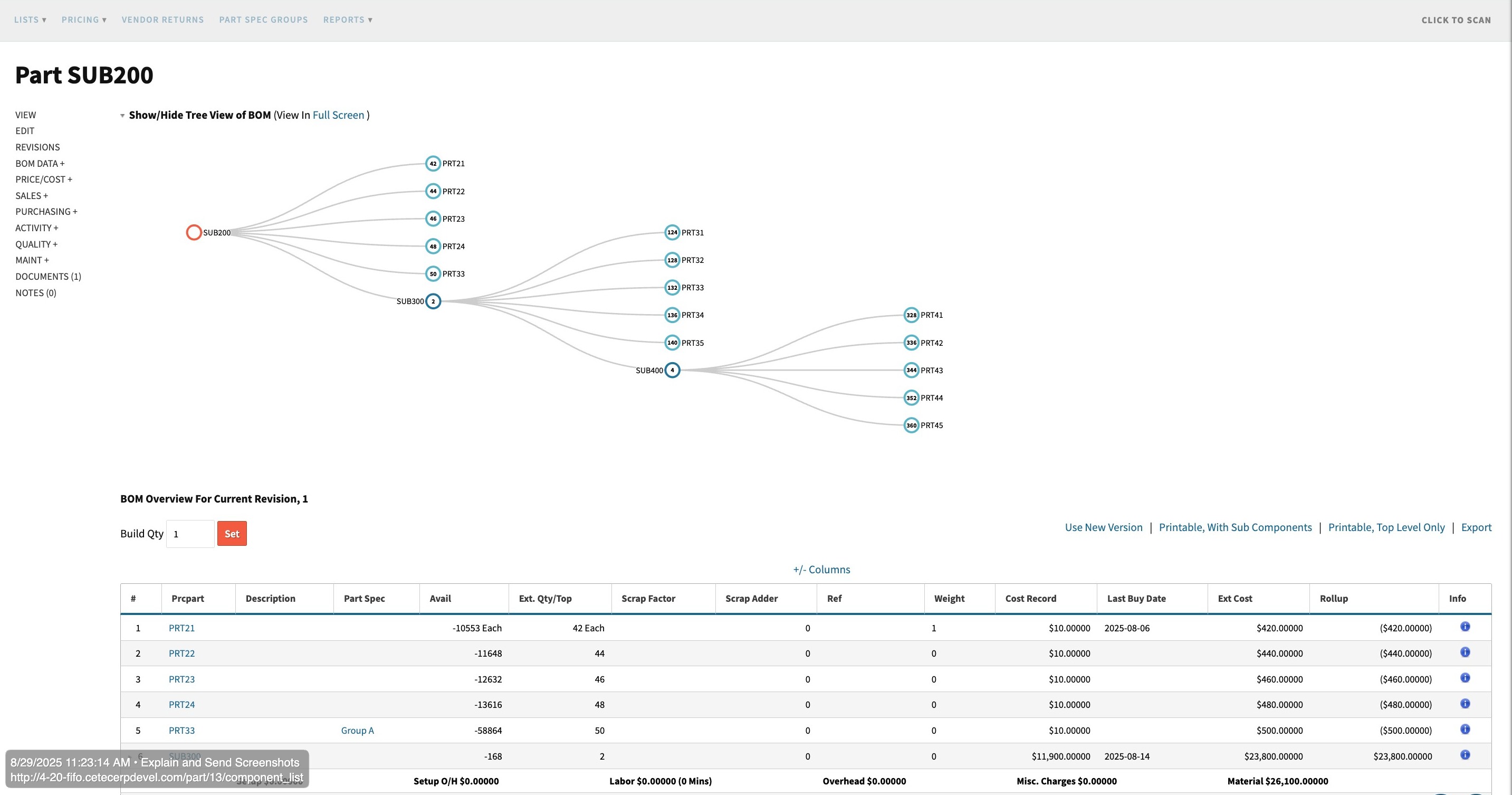Select the SUB300 node in the tree view
1512x795 pixels.
tap(433, 301)
